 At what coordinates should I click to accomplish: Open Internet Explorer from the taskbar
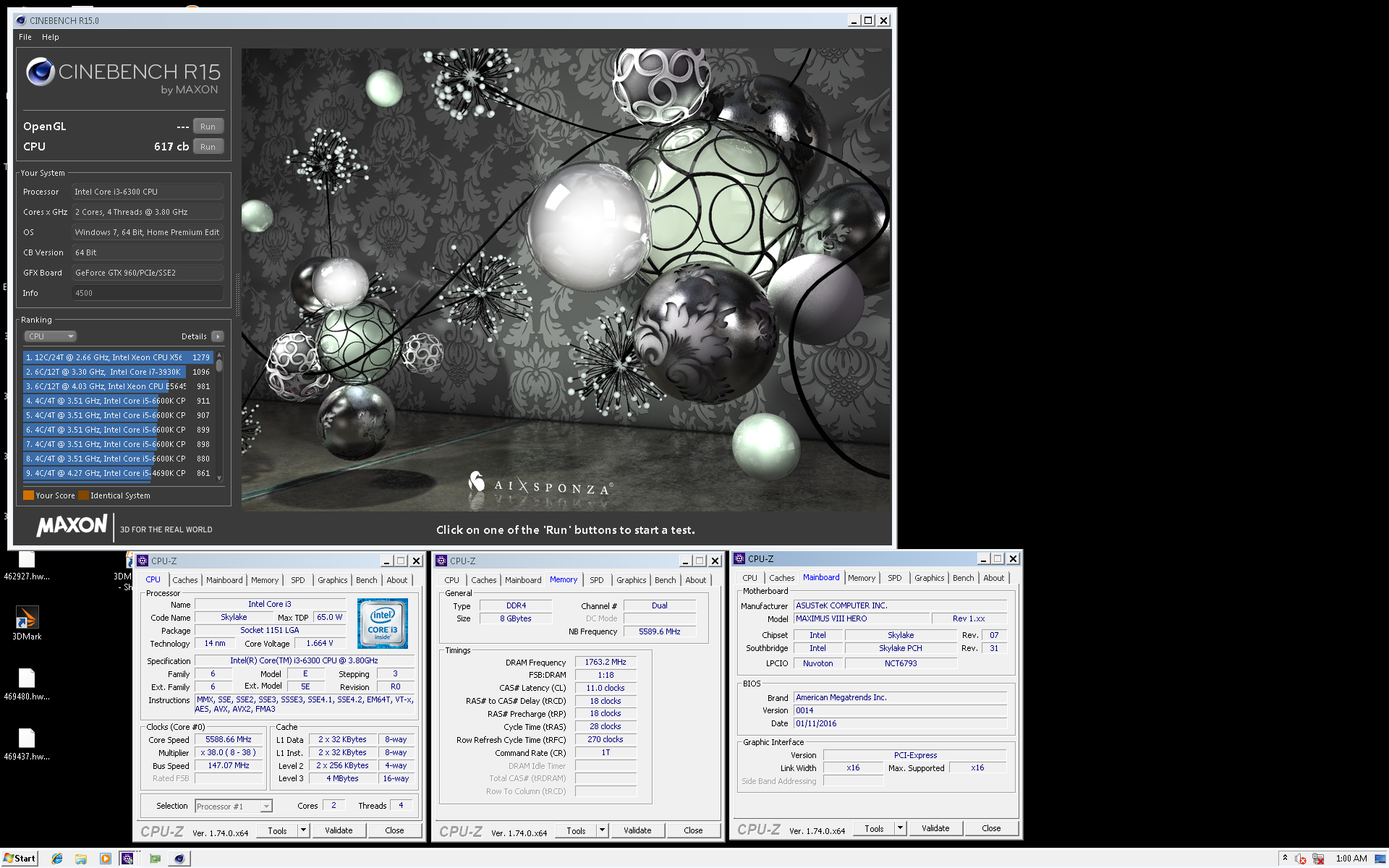click(x=57, y=859)
